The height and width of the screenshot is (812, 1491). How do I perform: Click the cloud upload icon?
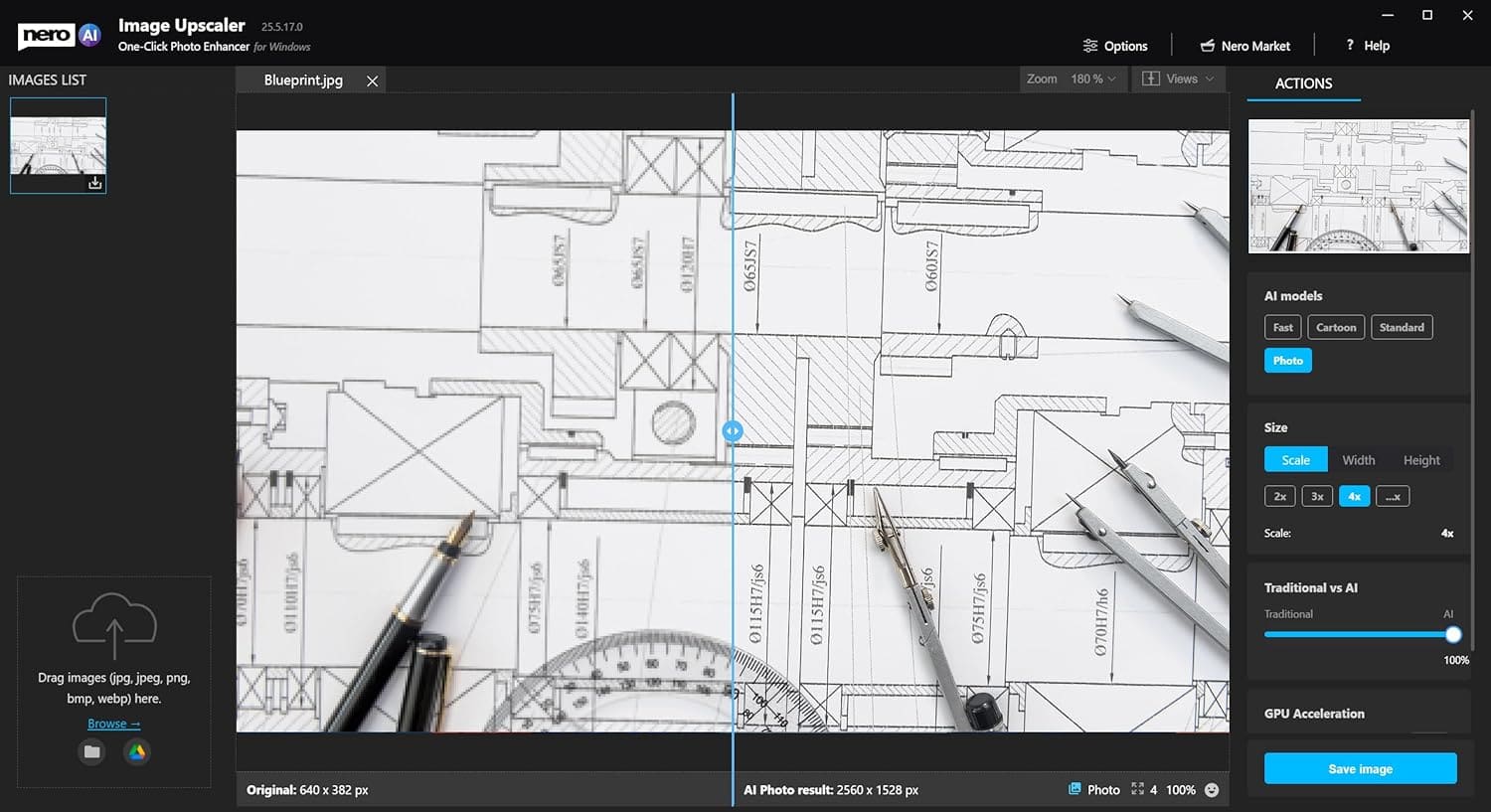pyautogui.click(x=114, y=624)
